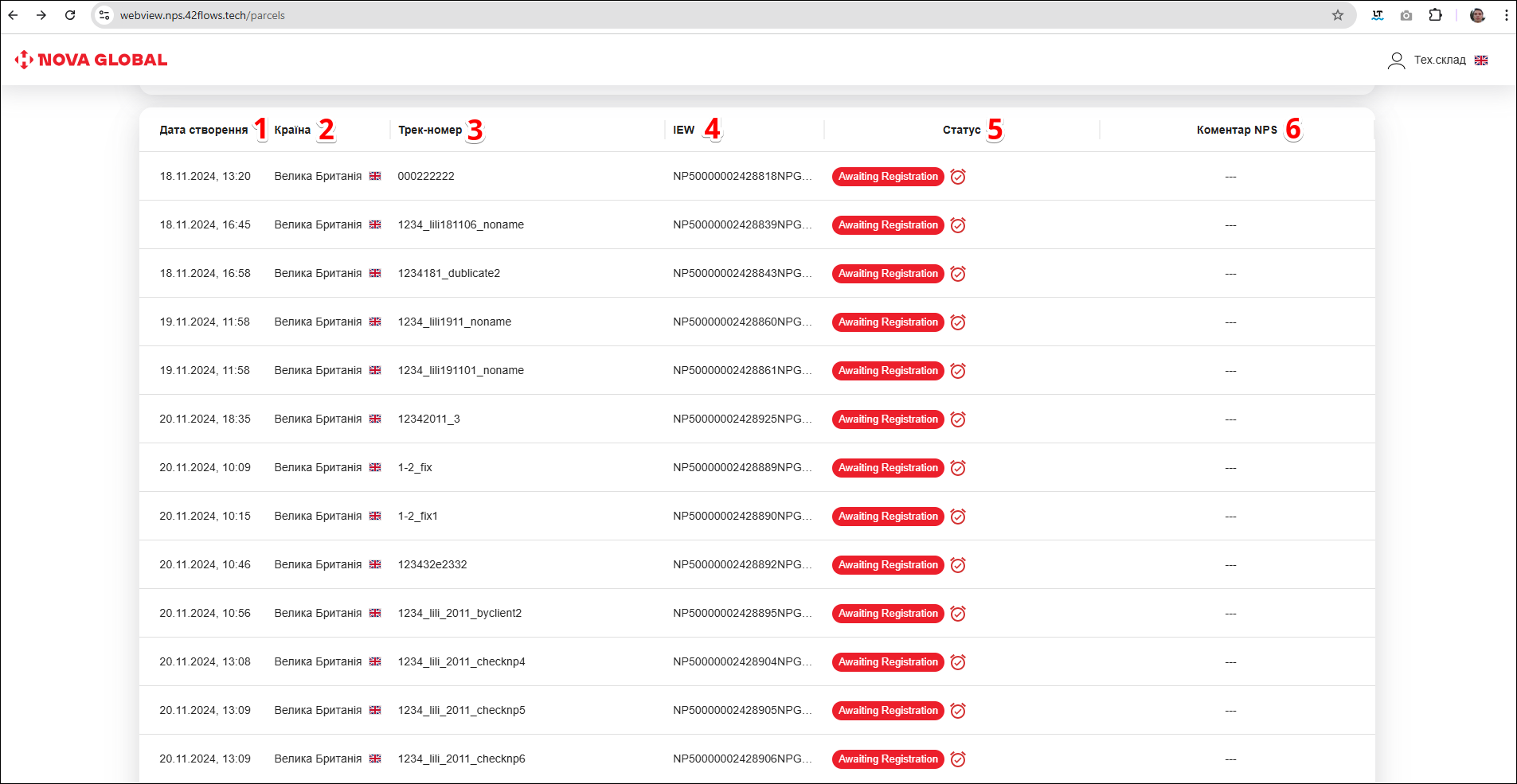Click the alarm clock icon for parcel 000222222

point(958,177)
